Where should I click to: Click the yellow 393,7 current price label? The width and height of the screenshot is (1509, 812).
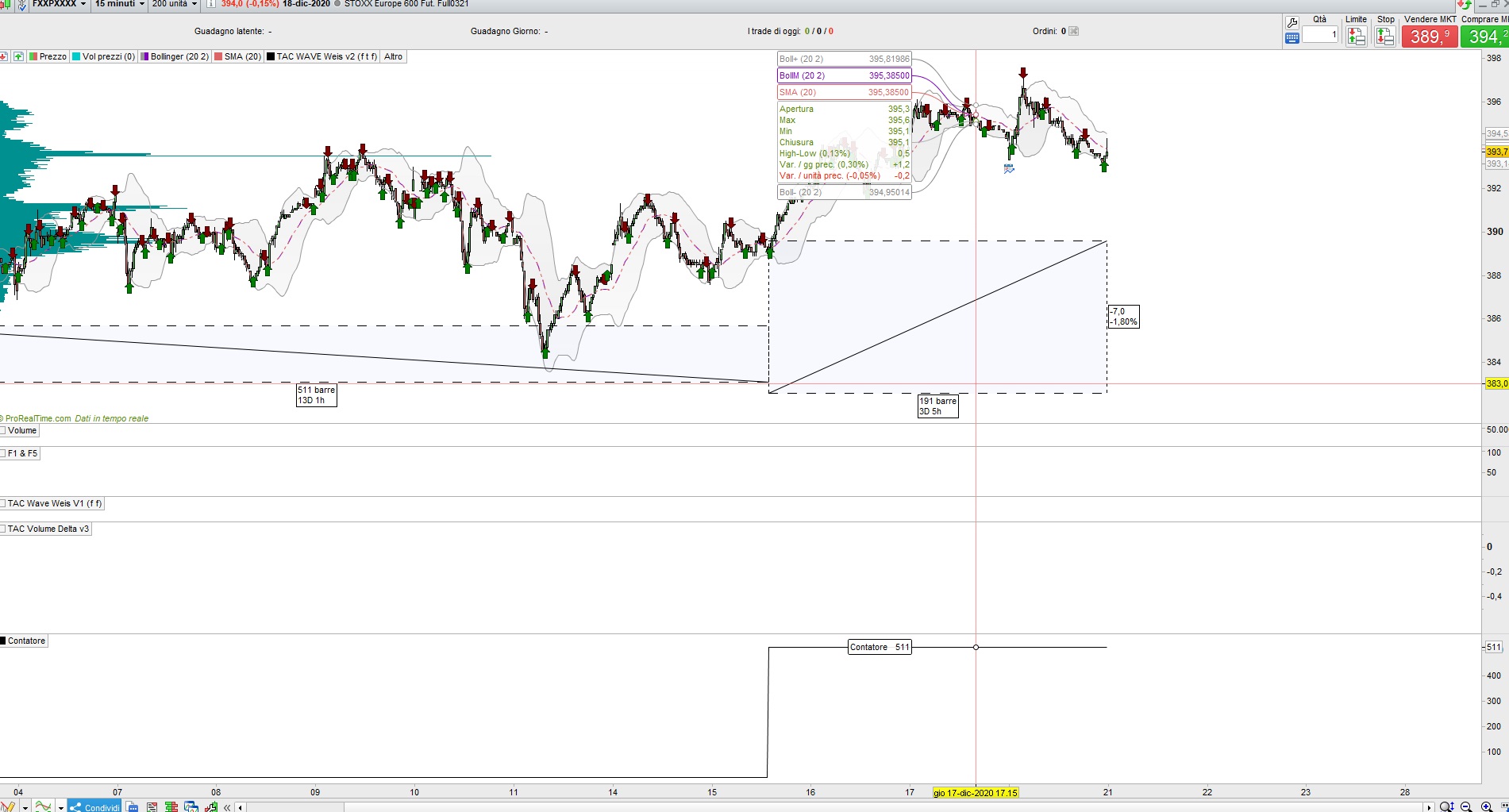pyautogui.click(x=1497, y=152)
